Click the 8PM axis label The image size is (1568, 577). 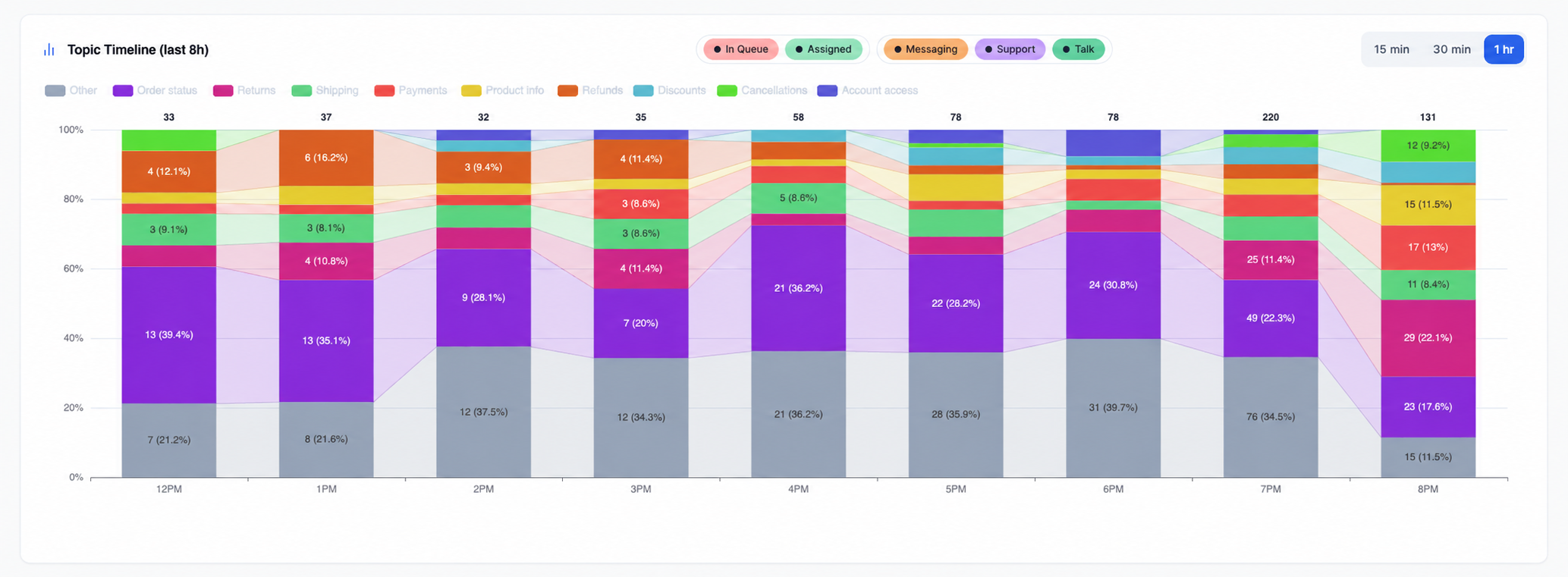1428,489
